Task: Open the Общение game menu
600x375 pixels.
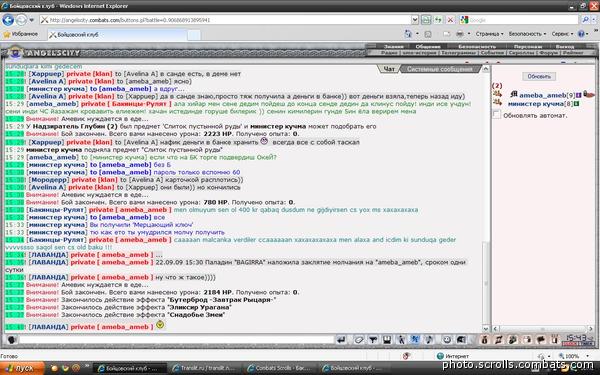Action: [428, 47]
